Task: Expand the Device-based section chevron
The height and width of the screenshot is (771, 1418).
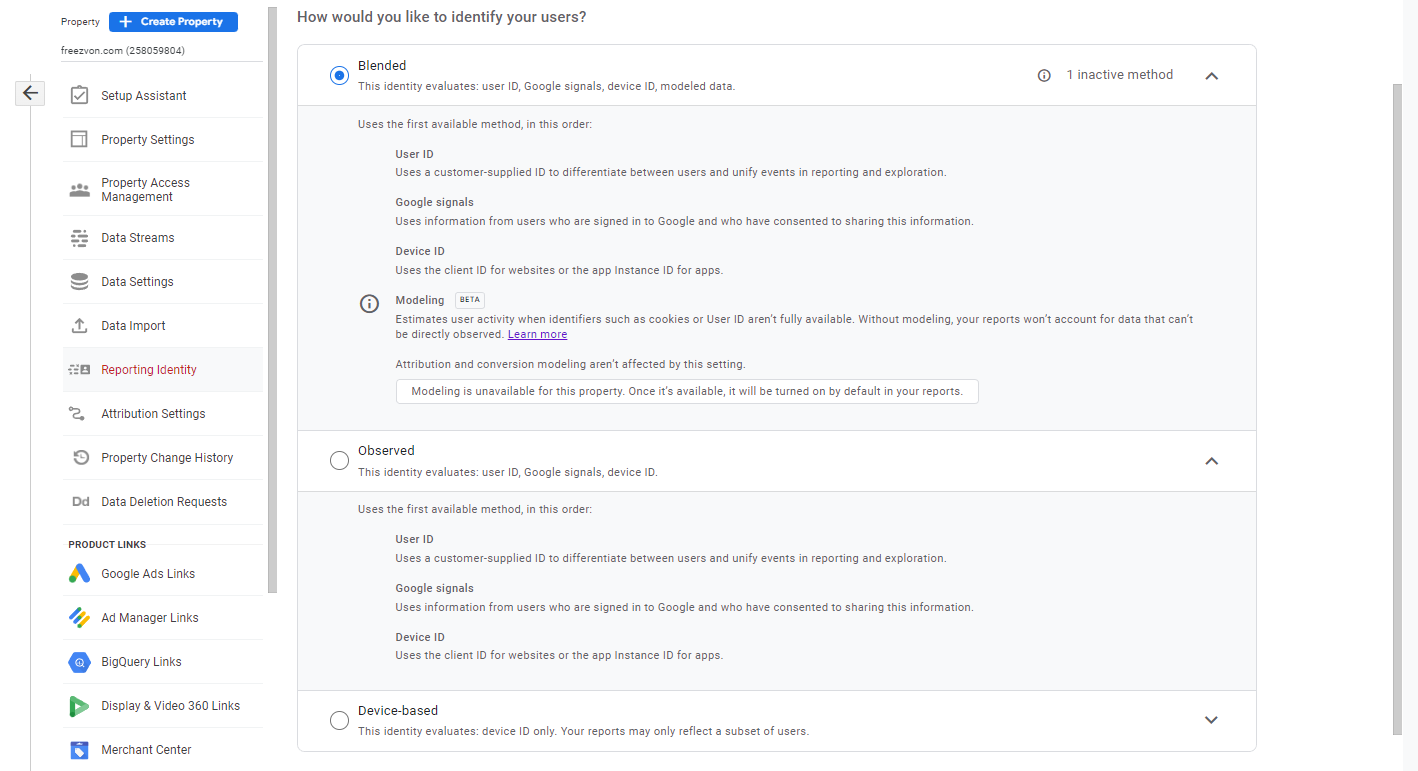Action: point(1211,720)
